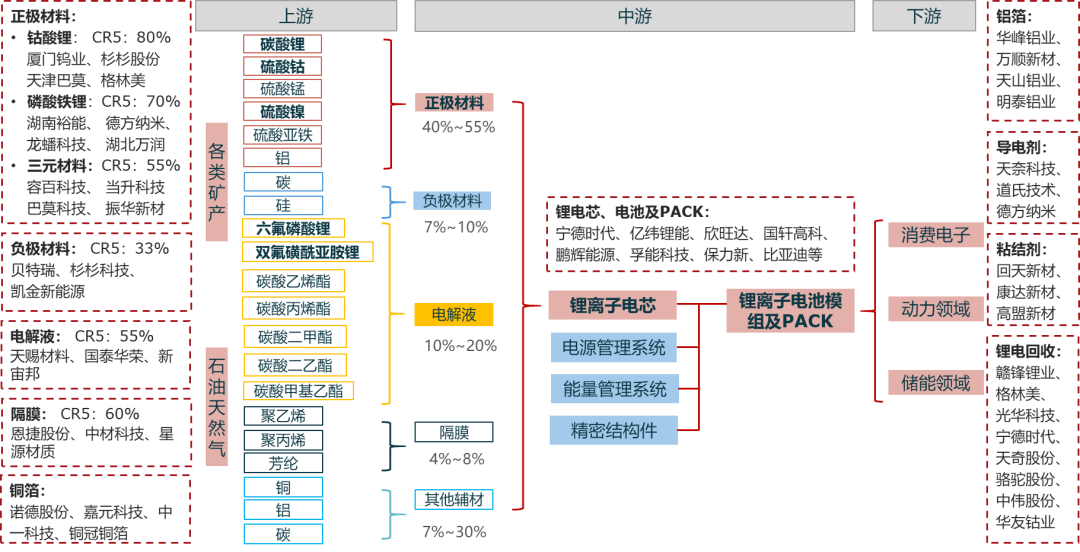Select the 电解液 orange label
Image resolution: width=1080 pixels, height=552 pixels.
454,315
